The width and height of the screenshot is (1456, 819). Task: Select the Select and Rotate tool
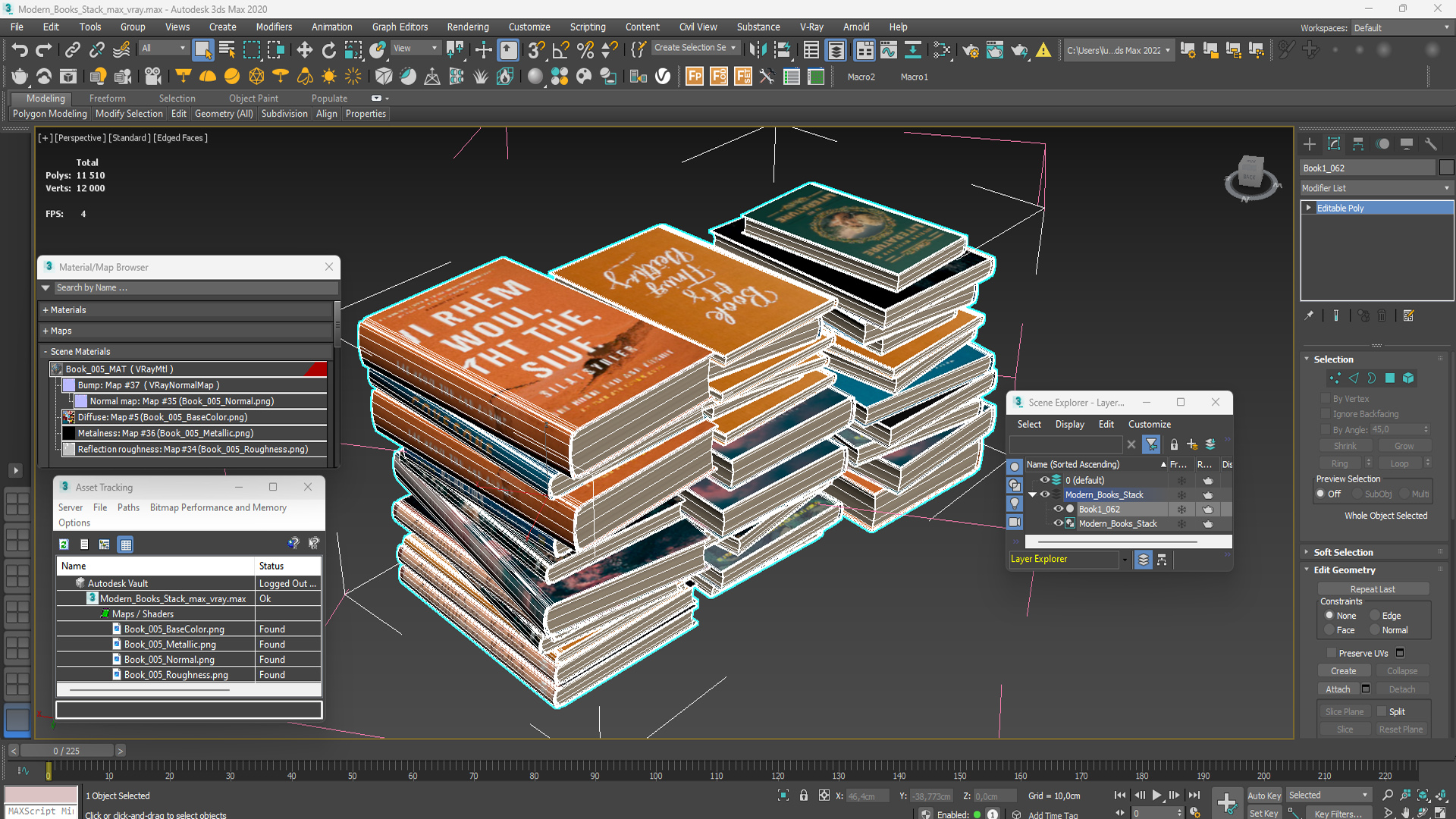point(328,50)
